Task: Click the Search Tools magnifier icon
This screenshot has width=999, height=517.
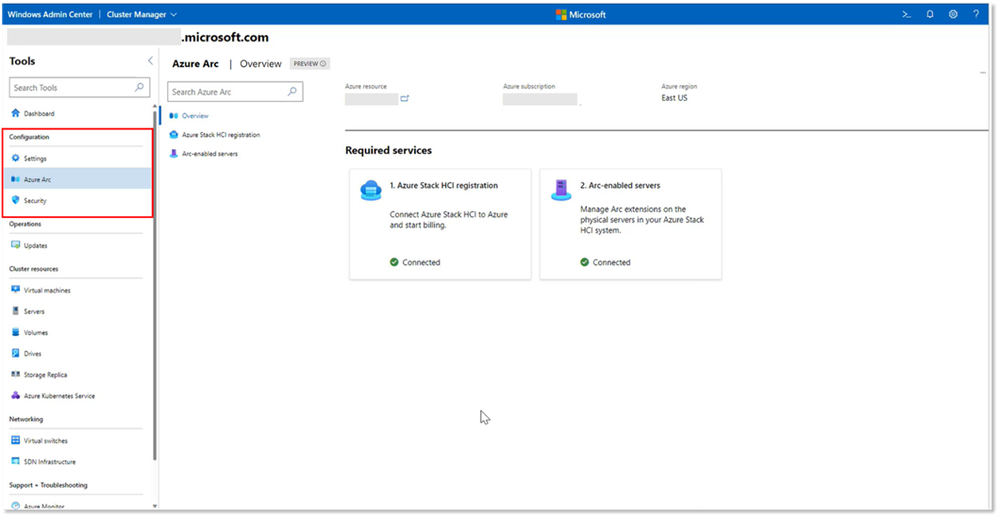Action: (x=140, y=87)
